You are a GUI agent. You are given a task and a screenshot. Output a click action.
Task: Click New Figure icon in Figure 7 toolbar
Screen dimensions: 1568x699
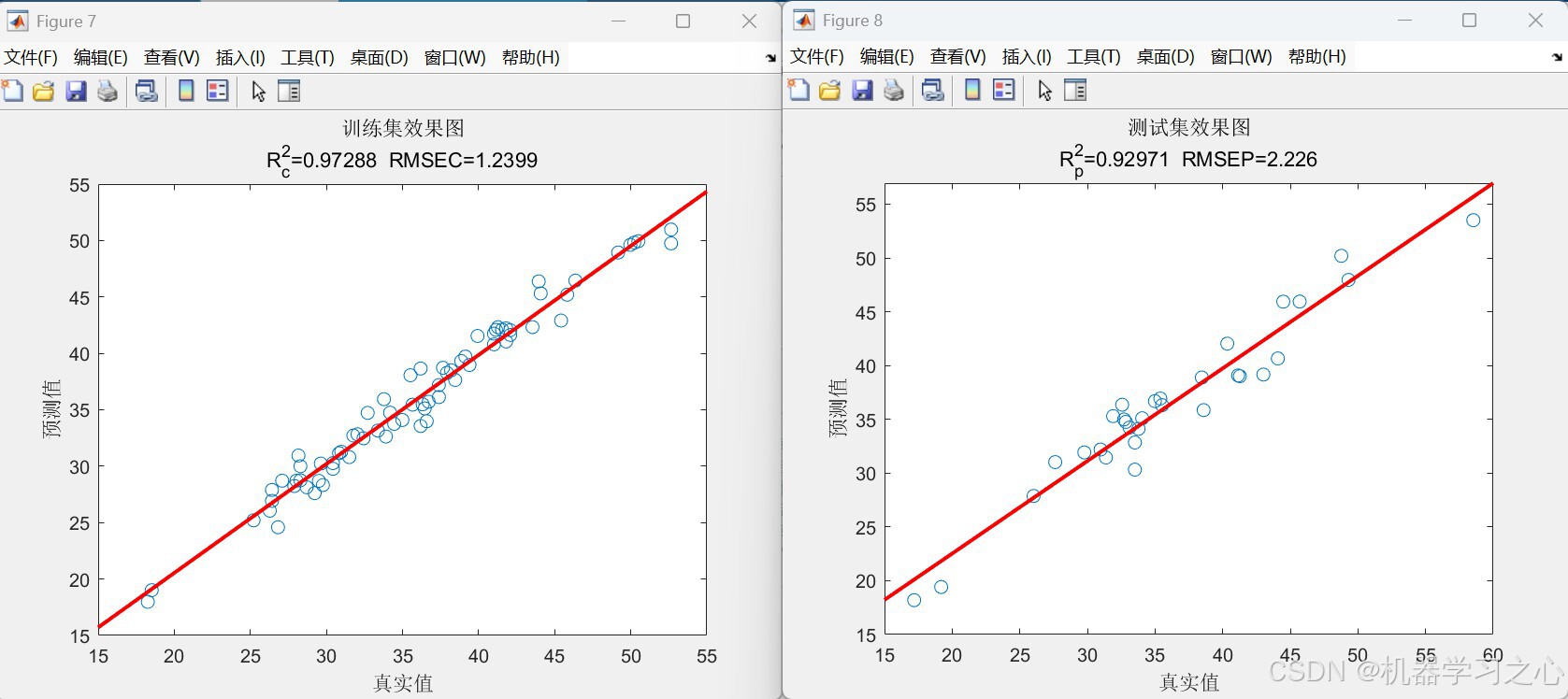[12, 91]
